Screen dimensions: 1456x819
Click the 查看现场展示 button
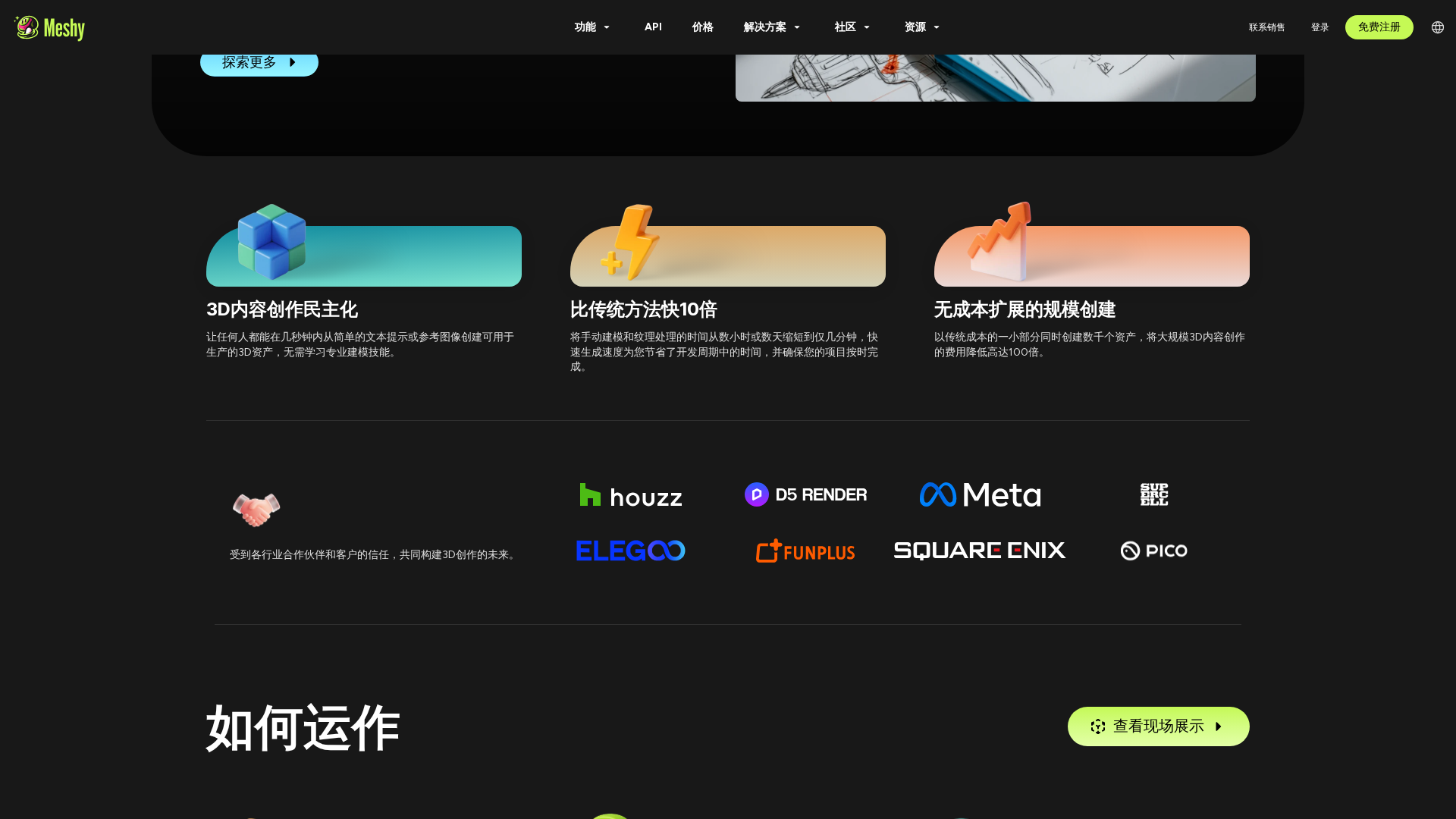(1158, 726)
